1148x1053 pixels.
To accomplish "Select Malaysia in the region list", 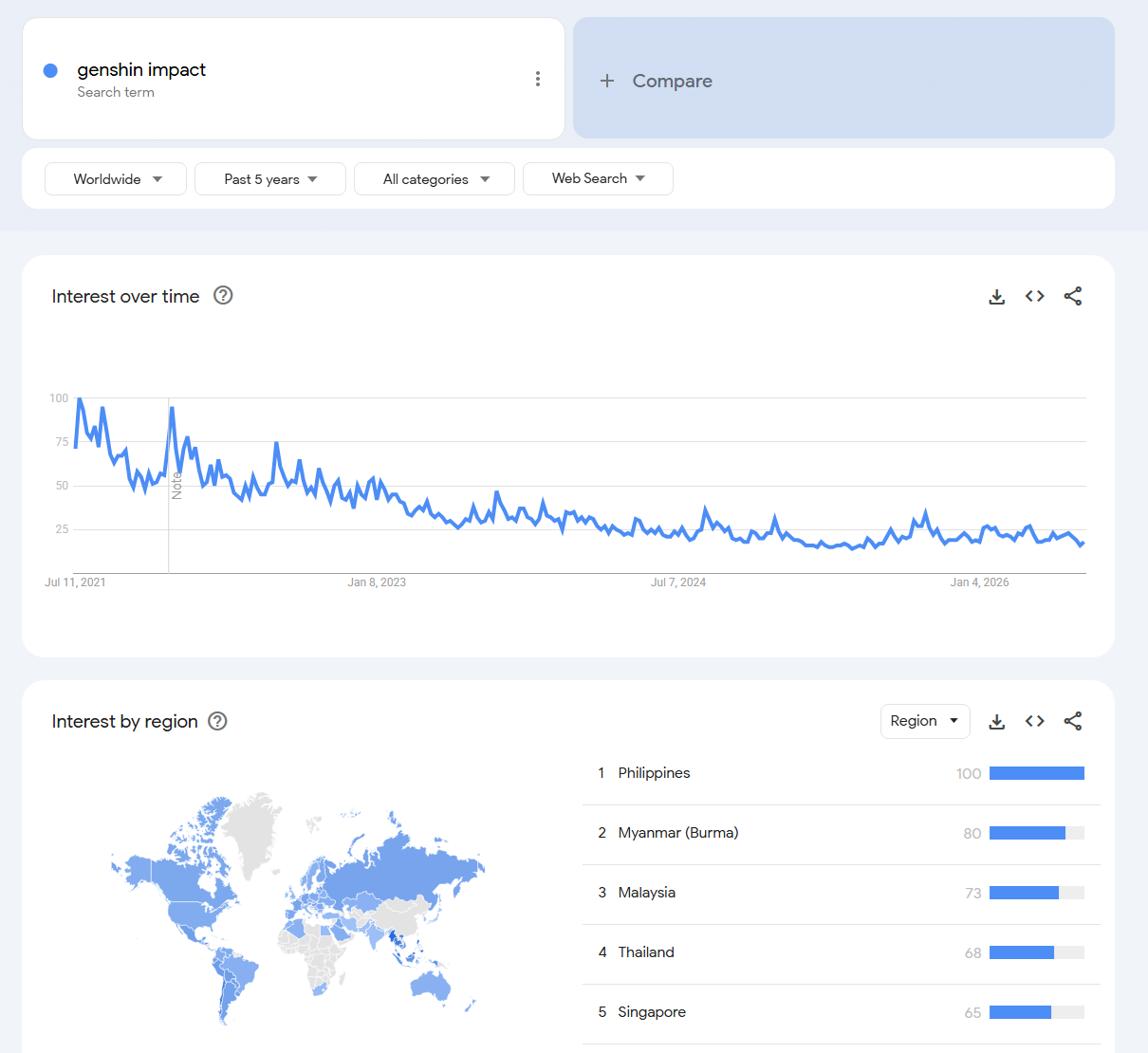I will pos(647,893).
